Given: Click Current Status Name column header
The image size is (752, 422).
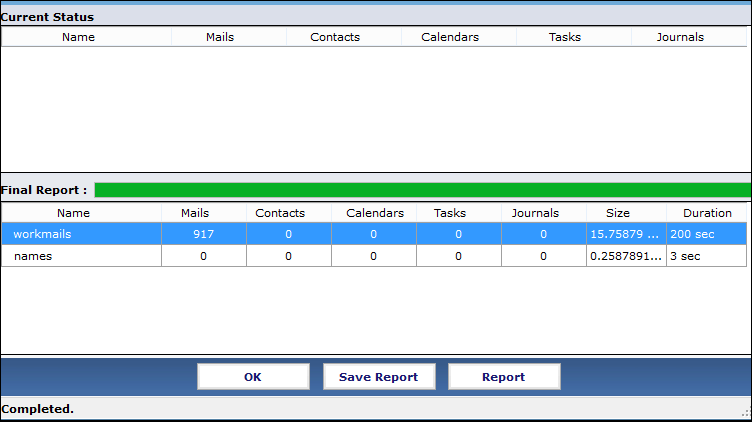Looking at the screenshot, I should pyautogui.click(x=86, y=37).
